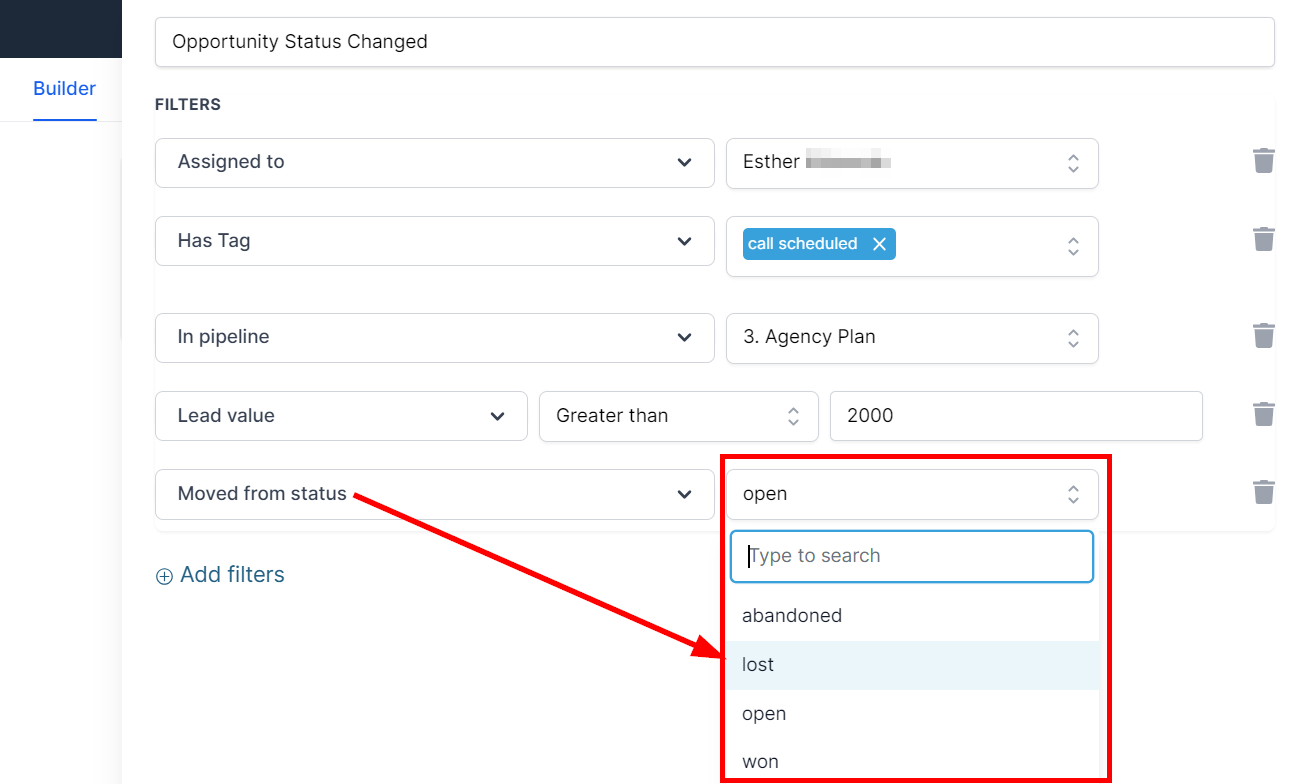Open the Greater than operator selector

tap(678, 416)
